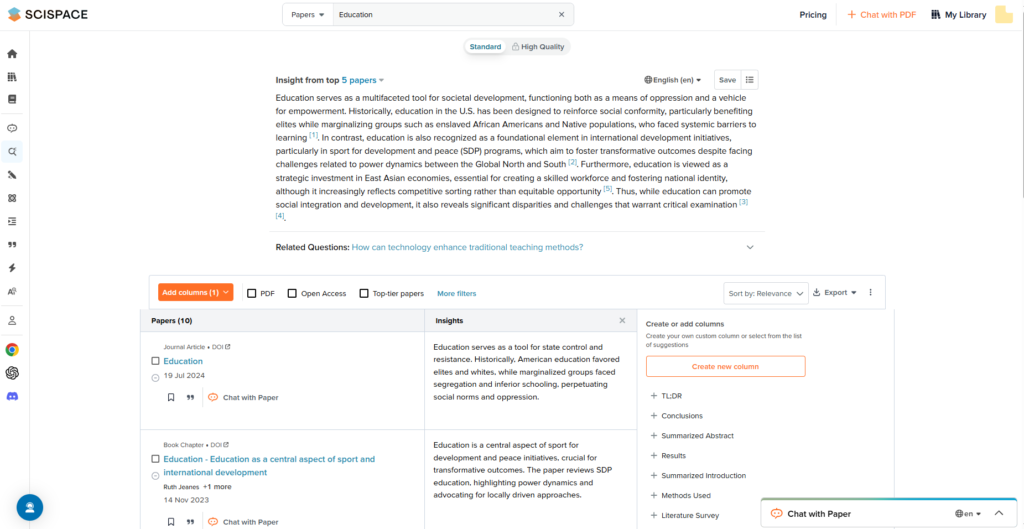Open the Sort by Relevance dropdown

tap(765, 293)
